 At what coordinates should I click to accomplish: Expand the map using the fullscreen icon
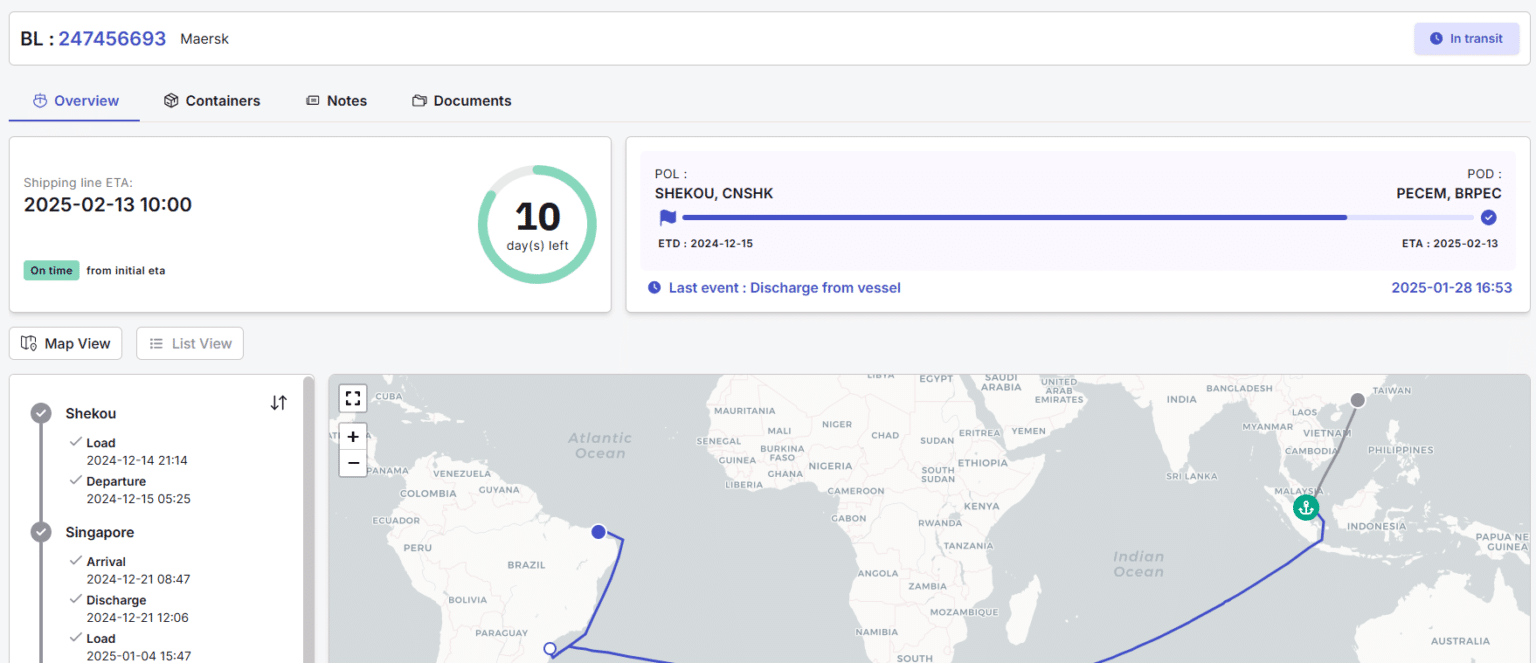click(x=352, y=398)
